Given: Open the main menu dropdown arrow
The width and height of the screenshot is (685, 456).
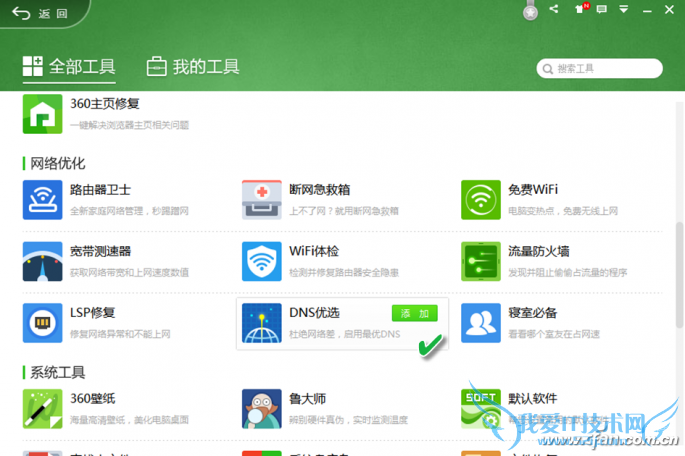Looking at the screenshot, I should coord(624,9).
